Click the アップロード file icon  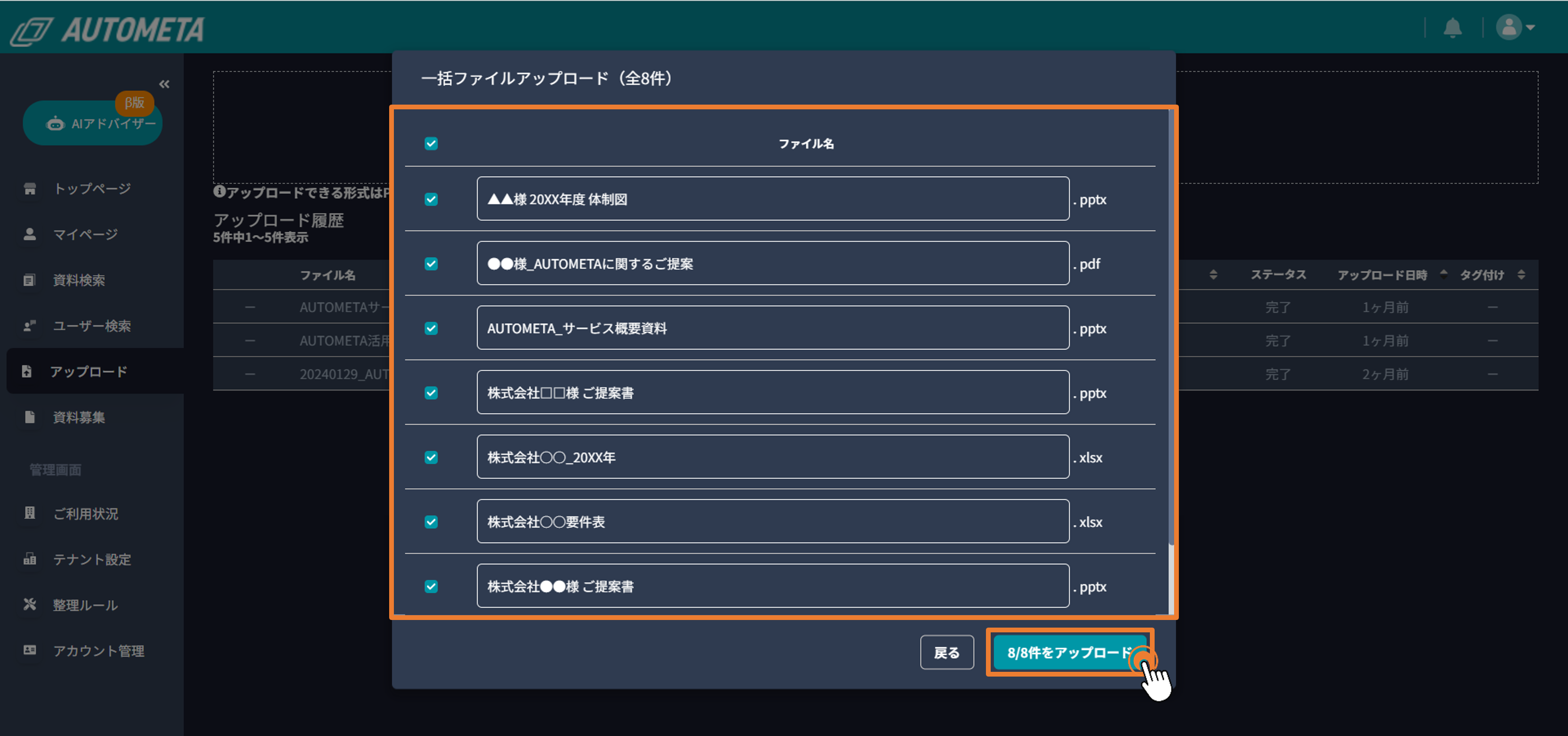pyautogui.click(x=27, y=371)
